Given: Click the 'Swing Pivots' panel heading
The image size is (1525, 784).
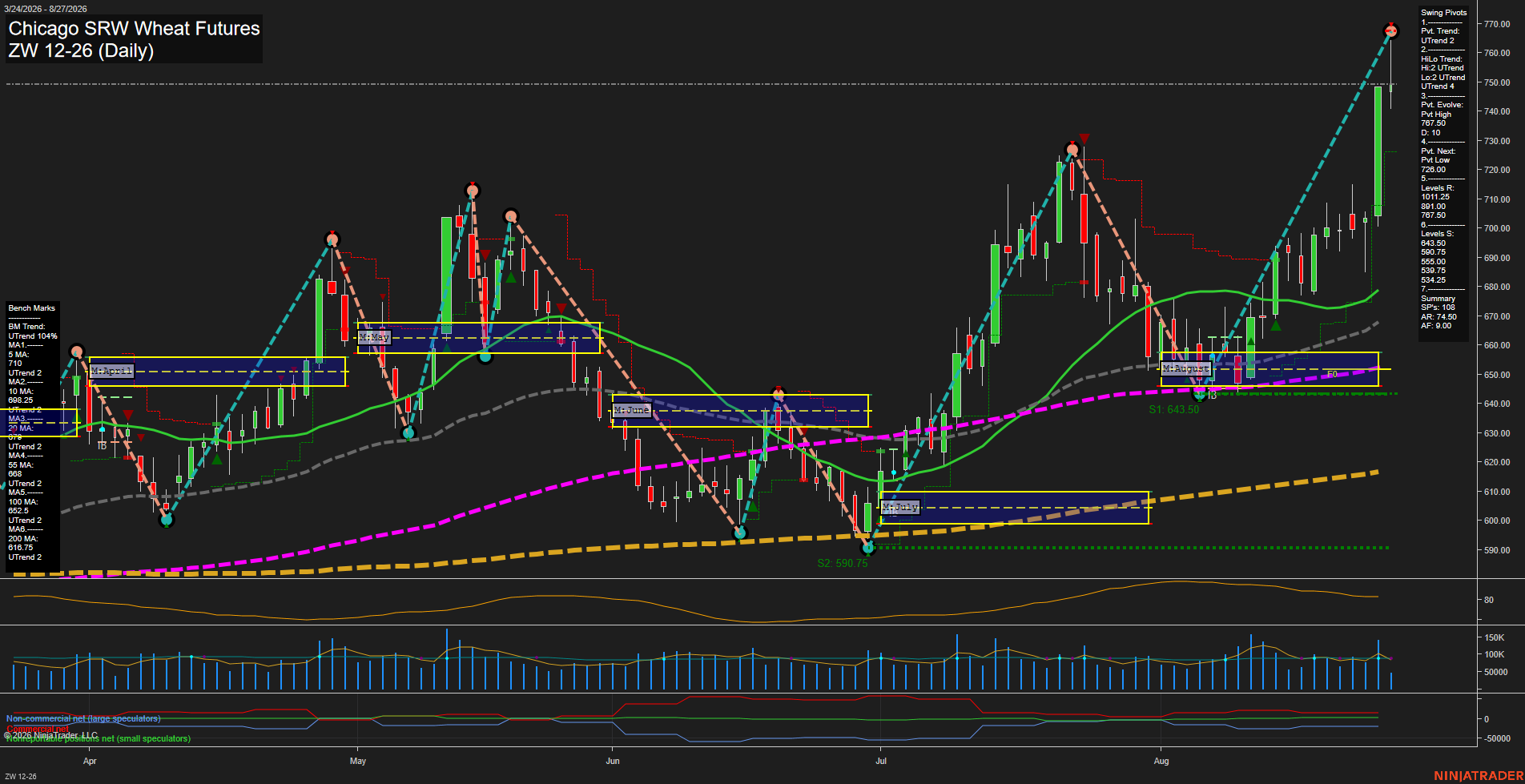Looking at the screenshot, I should point(1444,13).
